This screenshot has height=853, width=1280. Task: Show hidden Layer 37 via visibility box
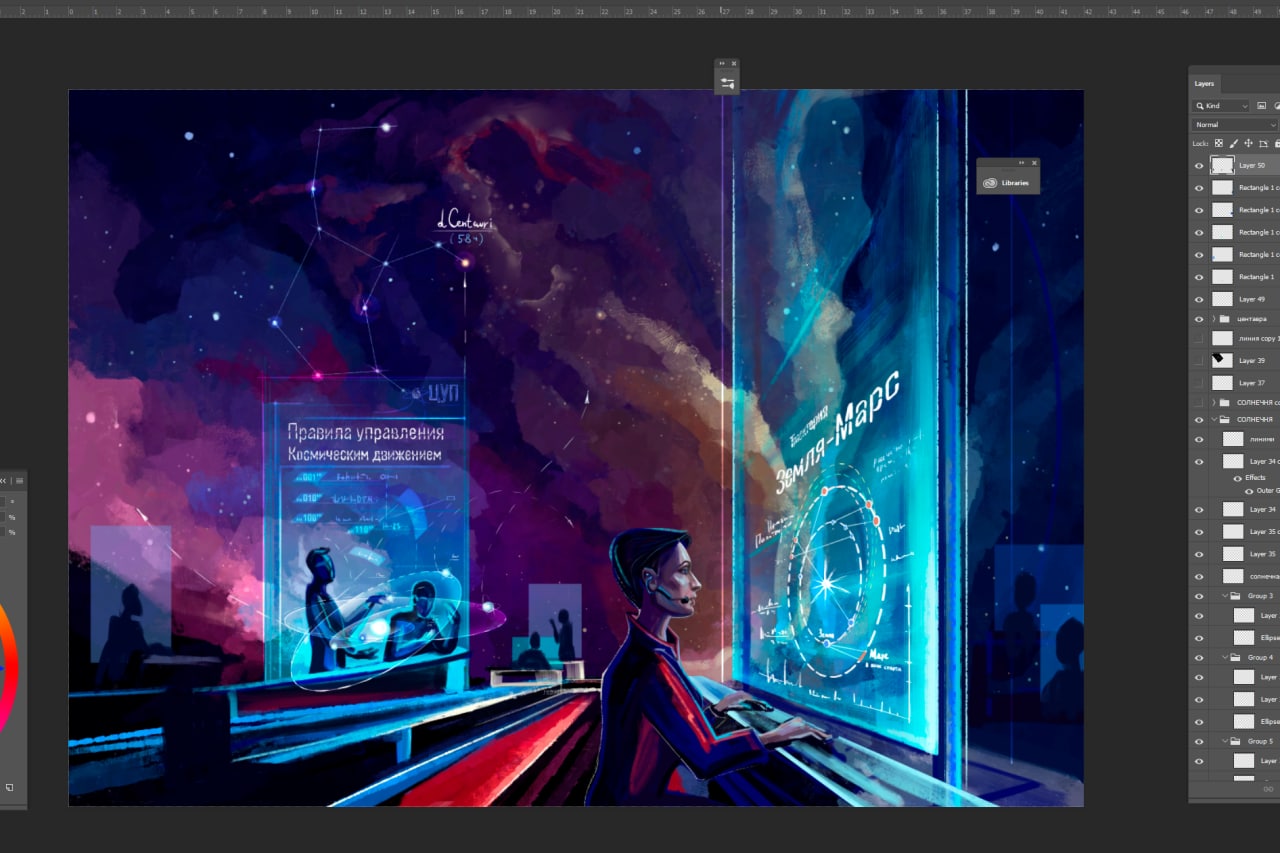(1199, 383)
